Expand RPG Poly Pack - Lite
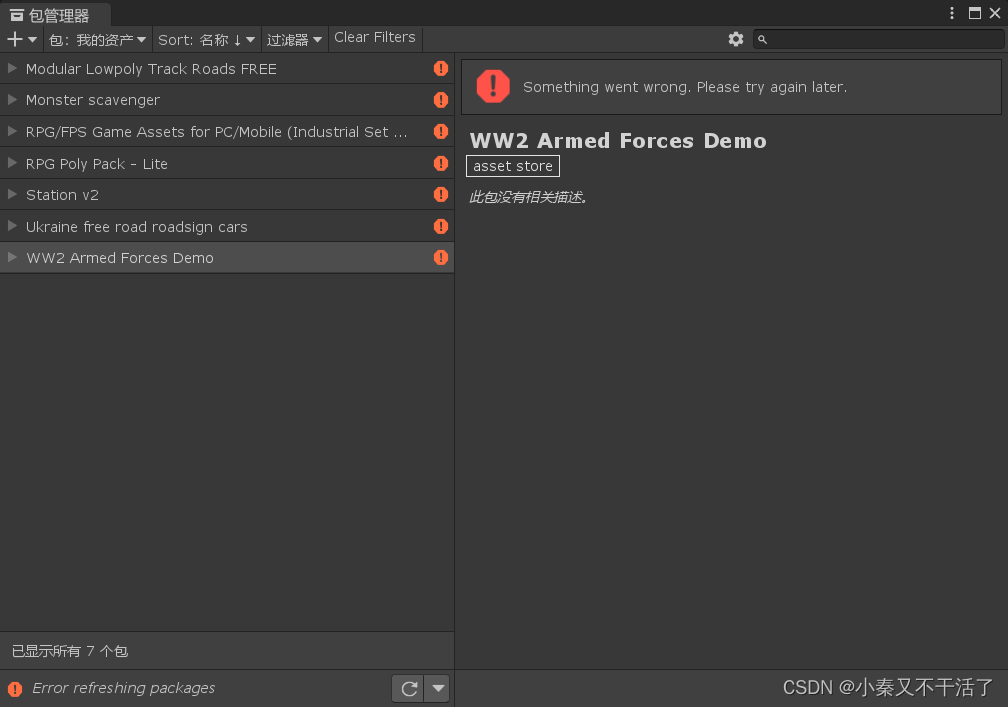The width and height of the screenshot is (1008, 707). click(11, 163)
